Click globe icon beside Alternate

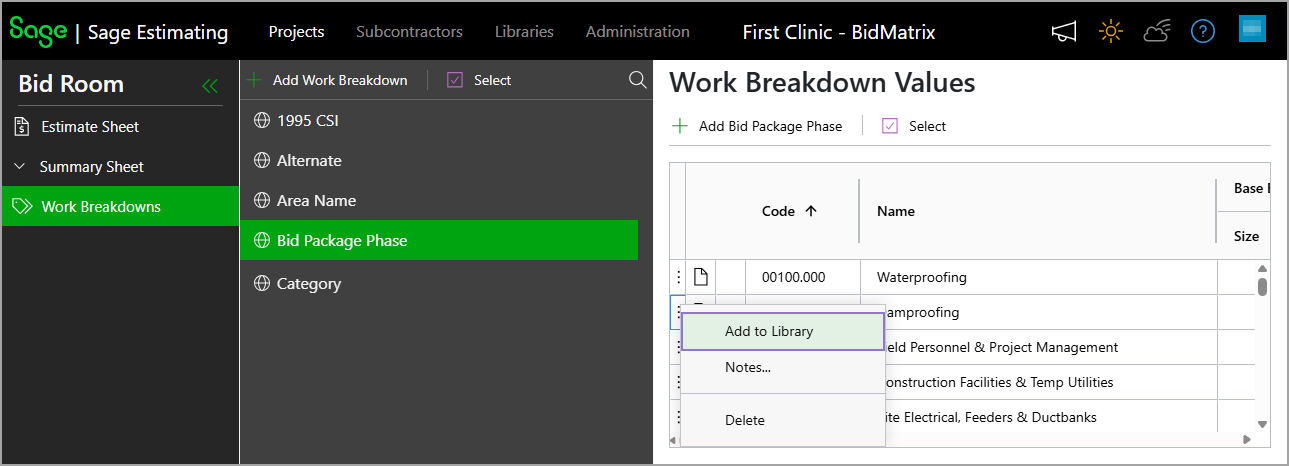tap(262, 160)
